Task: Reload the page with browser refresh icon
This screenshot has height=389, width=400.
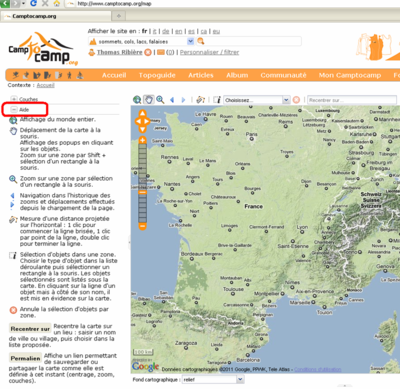Action: (x=33, y=3)
